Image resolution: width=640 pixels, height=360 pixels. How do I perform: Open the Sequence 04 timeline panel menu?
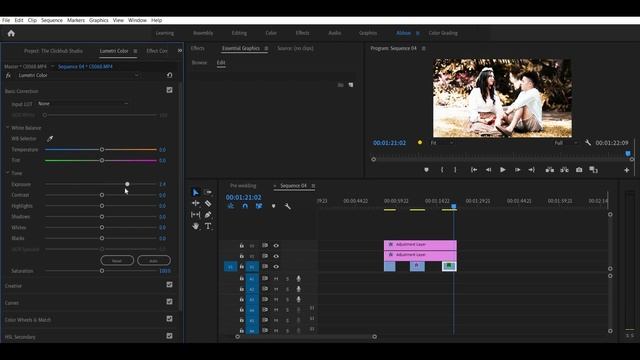[x=313, y=186]
